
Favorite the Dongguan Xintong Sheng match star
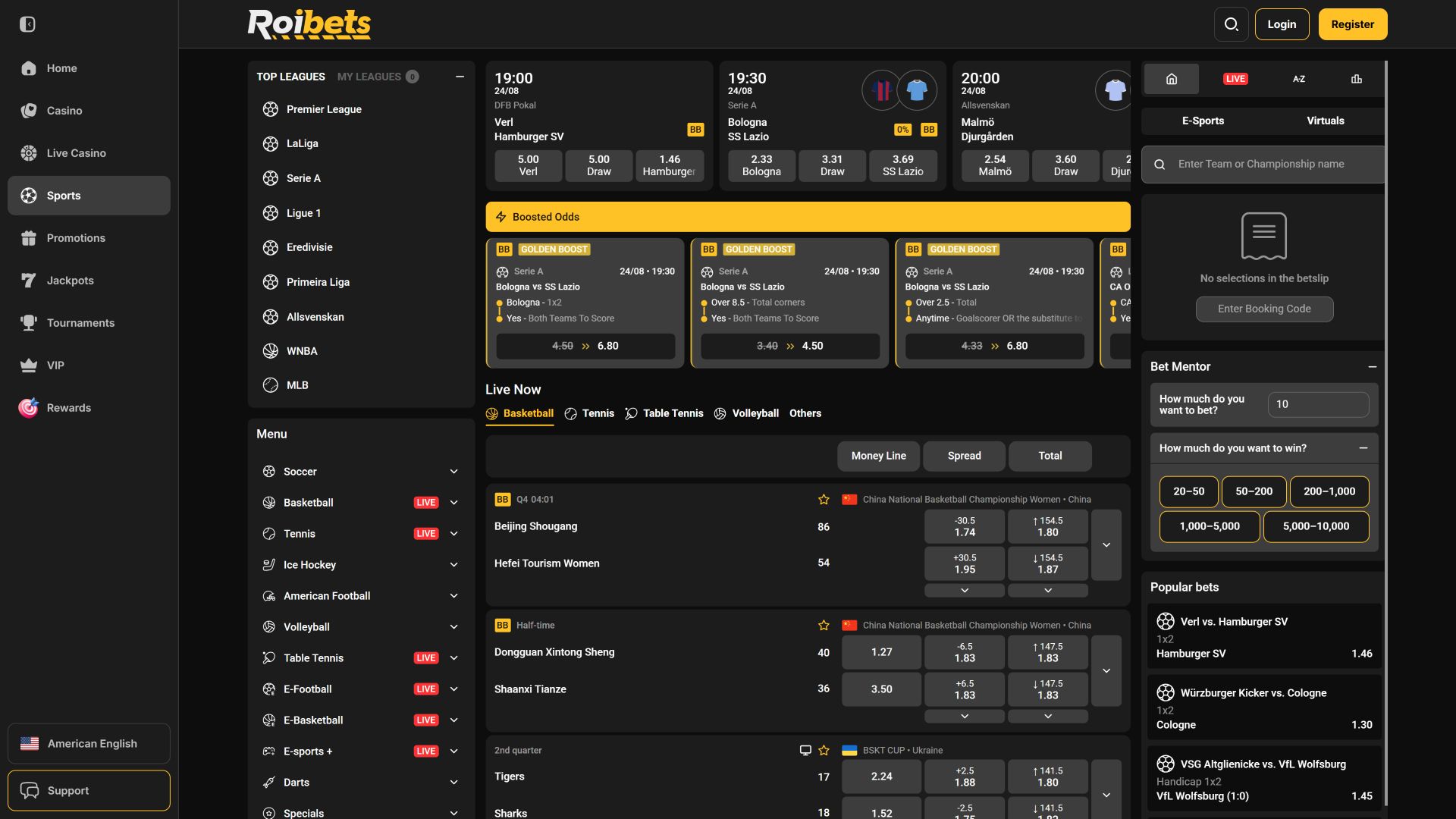tap(824, 626)
